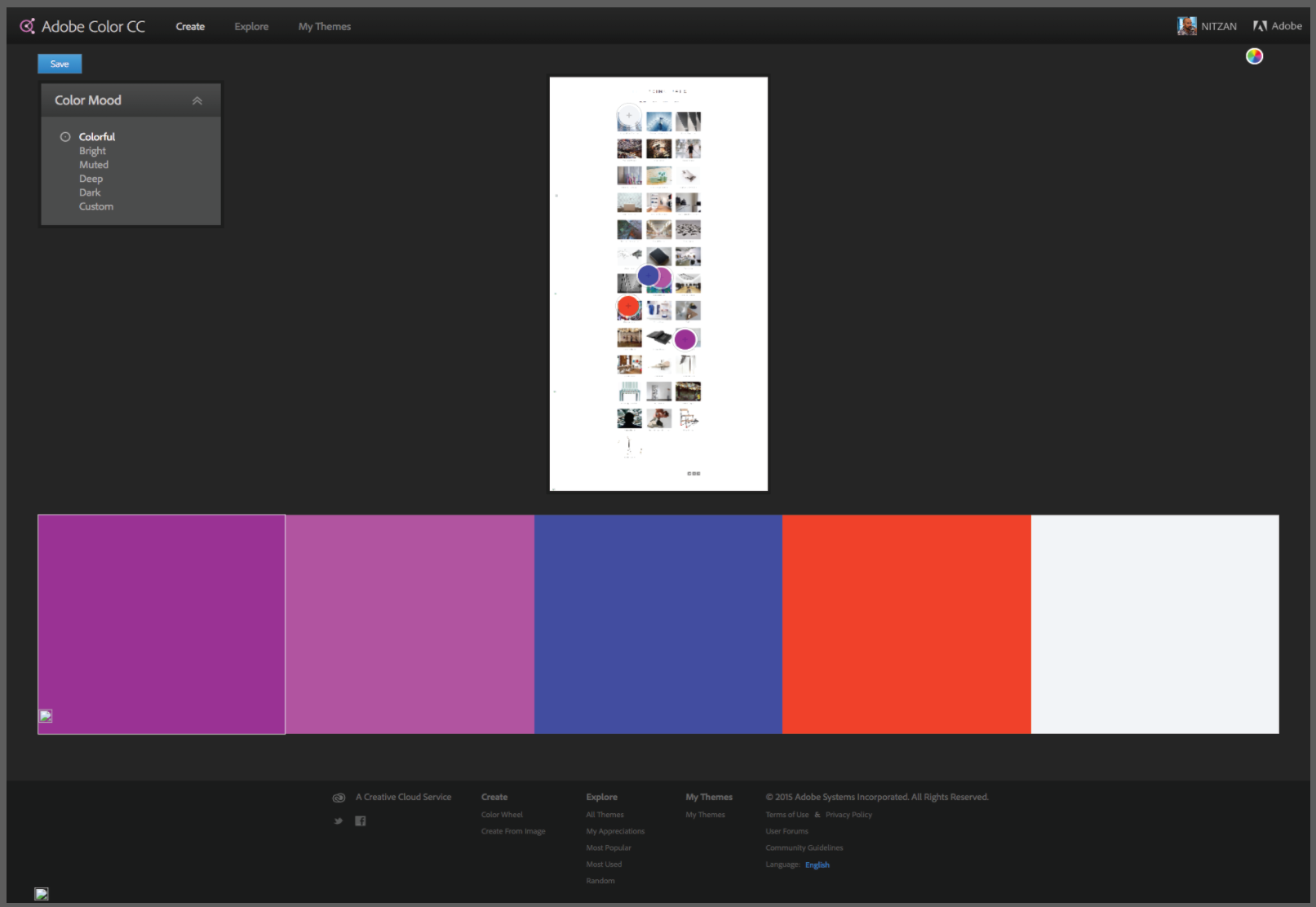Image resolution: width=1316 pixels, height=907 pixels.
Task: Open the color wheel icon below the header
Action: pyautogui.click(x=1254, y=56)
